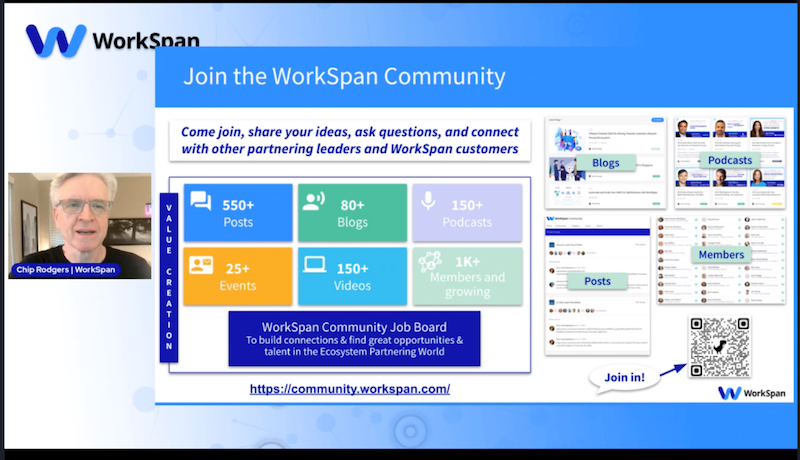Click the laptop icon on Videos tile
The width and height of the screenshot is (800, 460).
pyautogui.click(x=315, y=265)
